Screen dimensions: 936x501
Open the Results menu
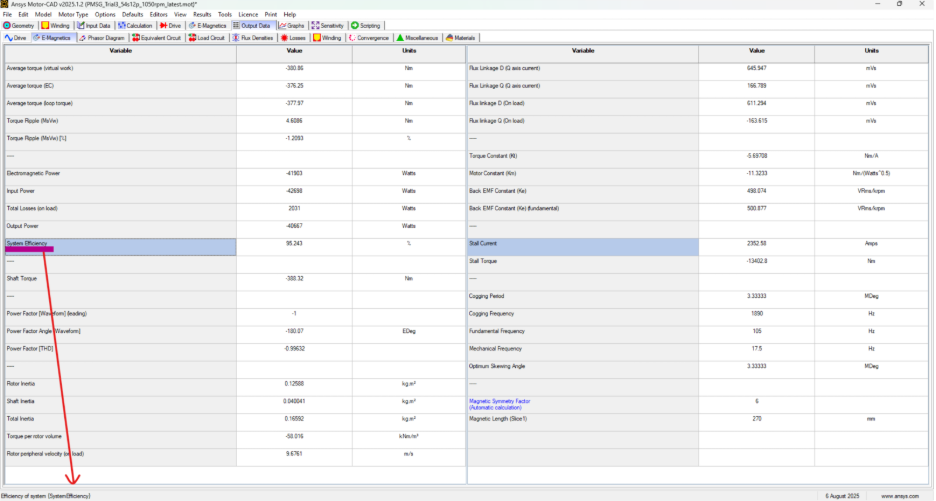click(202, 15)
